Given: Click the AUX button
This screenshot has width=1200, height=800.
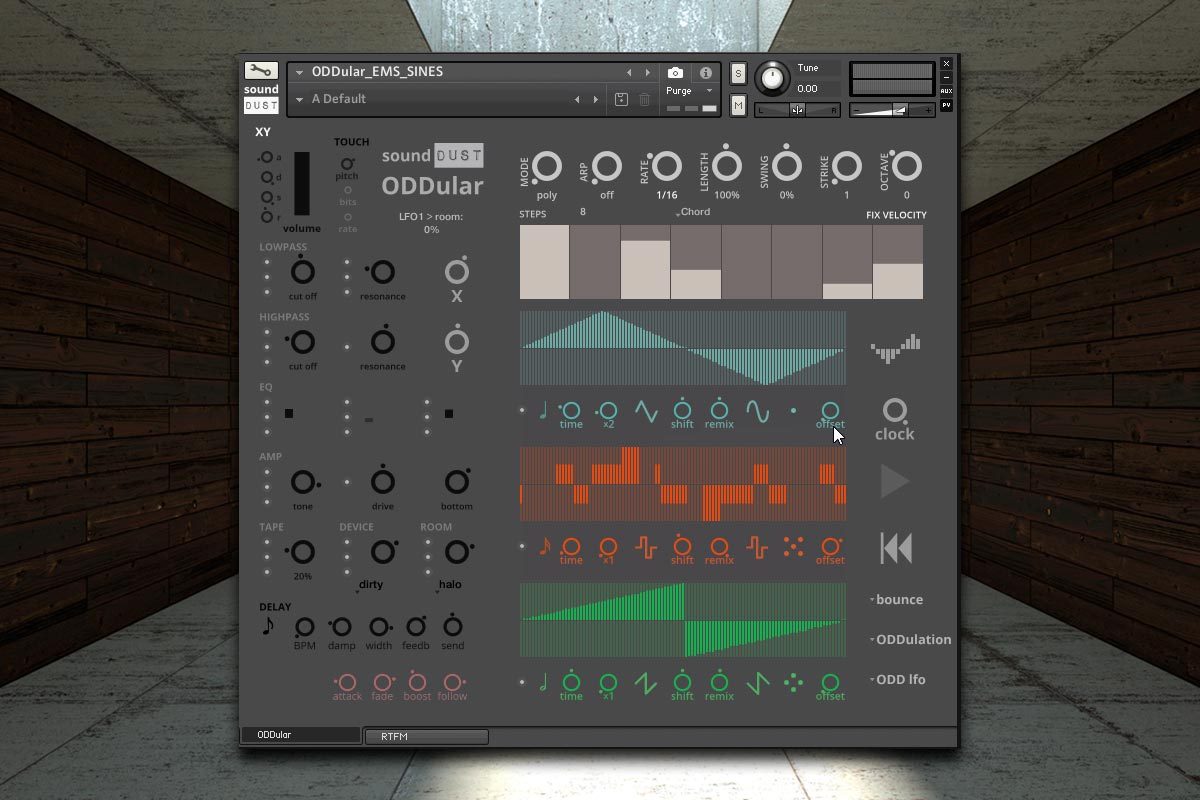Looking at the screenshot, I should (946, 91).
